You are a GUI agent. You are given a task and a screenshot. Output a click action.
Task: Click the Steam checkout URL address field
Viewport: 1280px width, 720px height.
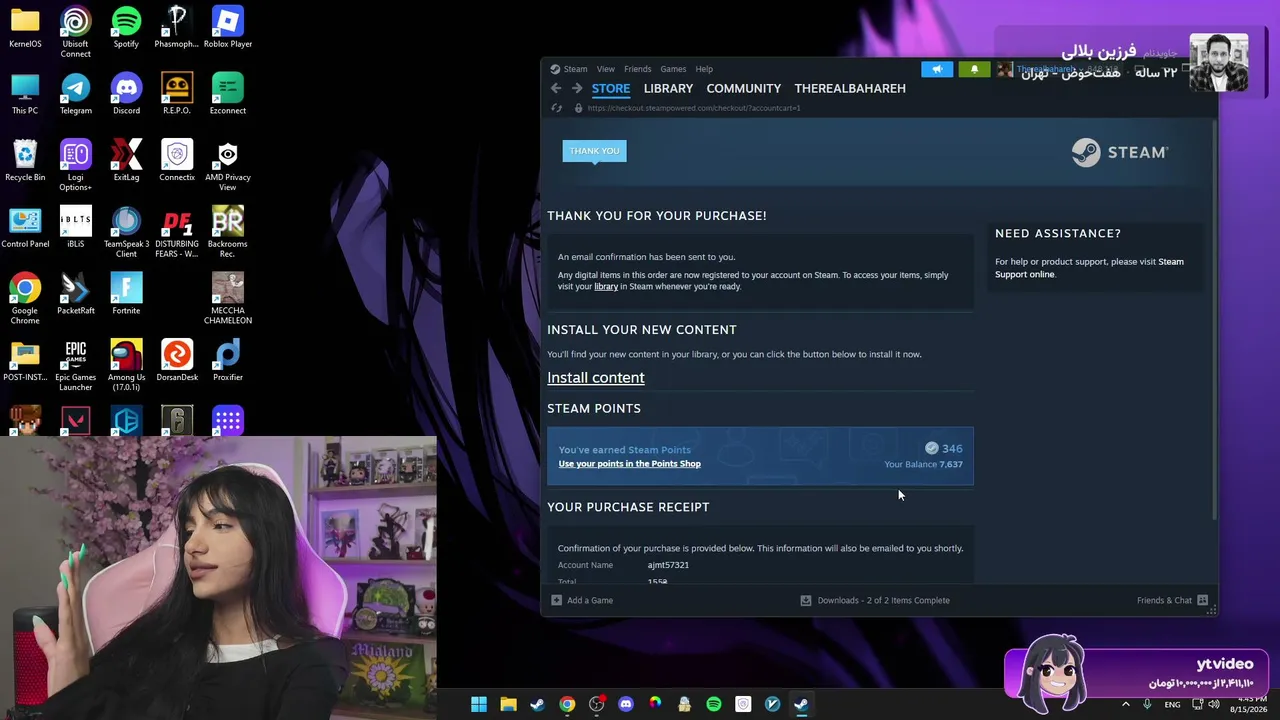[694, 108]
